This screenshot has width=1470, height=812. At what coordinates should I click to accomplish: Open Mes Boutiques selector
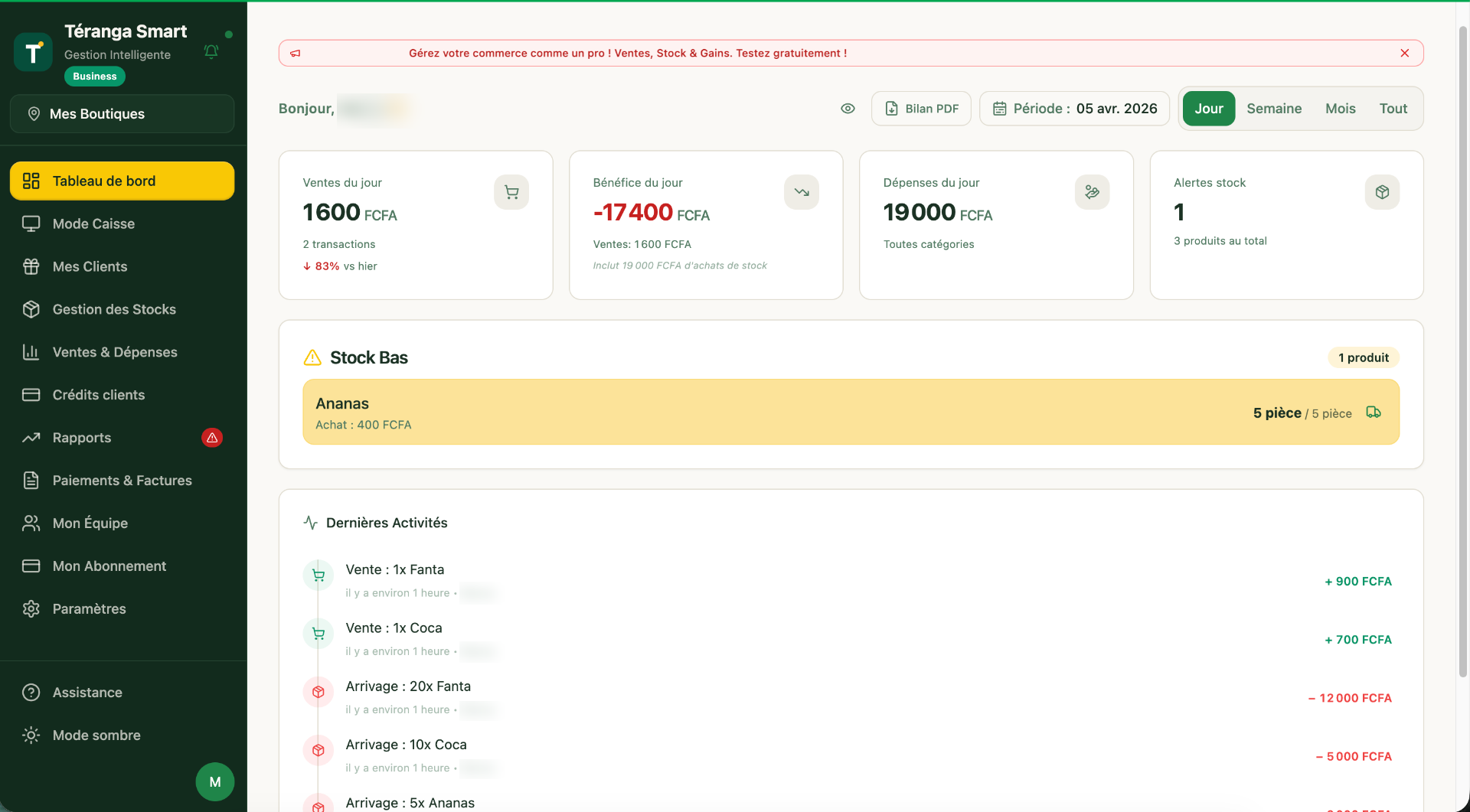(122, 114)
